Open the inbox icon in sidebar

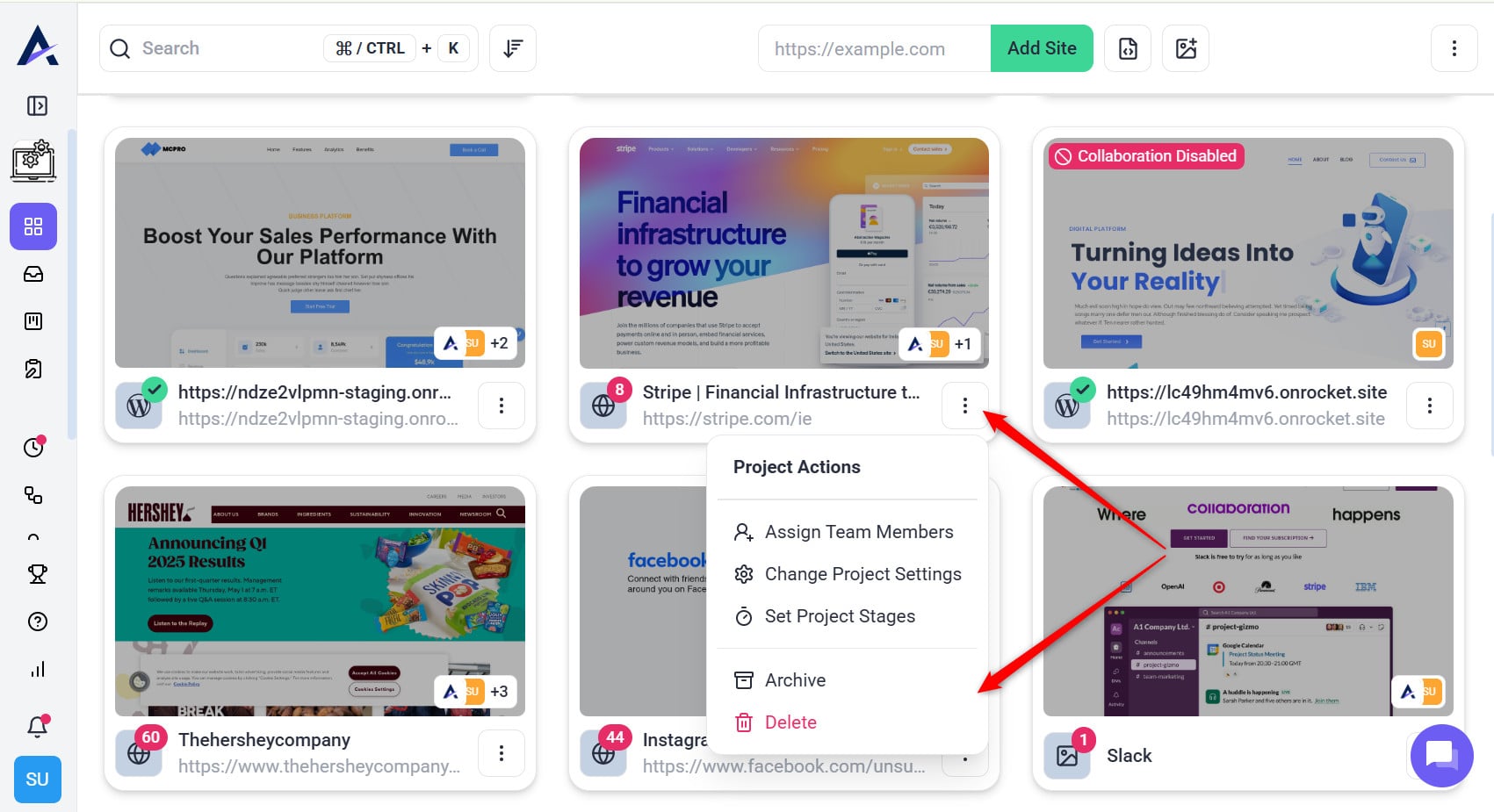[33, 274]
